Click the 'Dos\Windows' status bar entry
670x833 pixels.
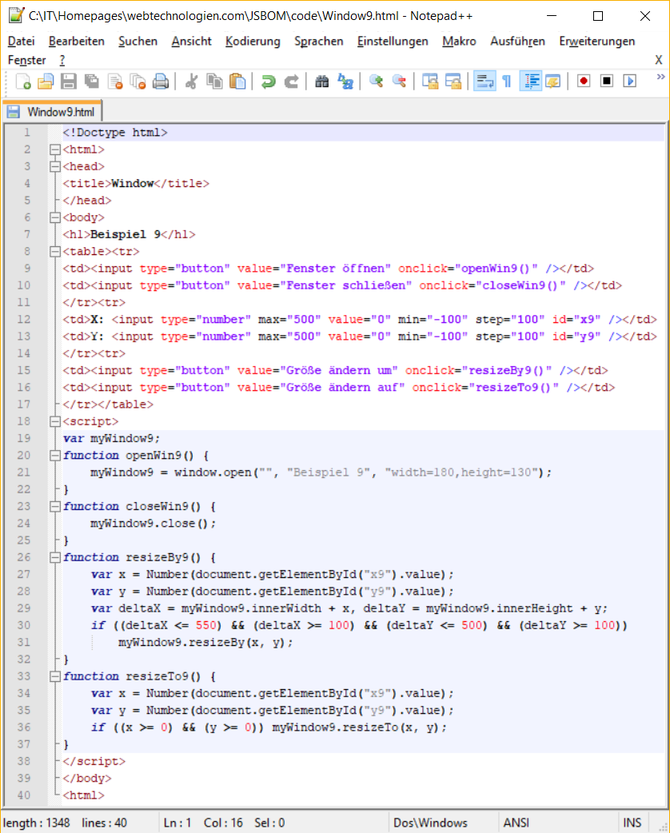[430, 823]
